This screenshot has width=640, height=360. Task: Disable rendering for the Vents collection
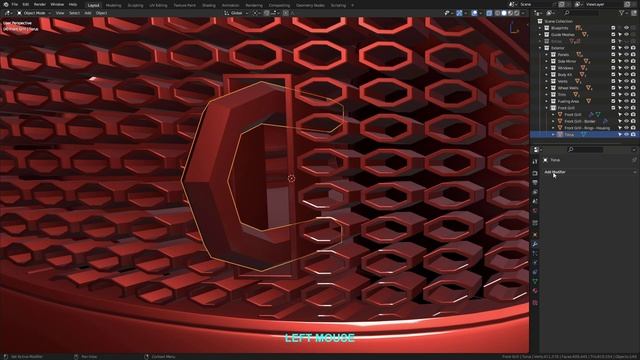[633, 81]
